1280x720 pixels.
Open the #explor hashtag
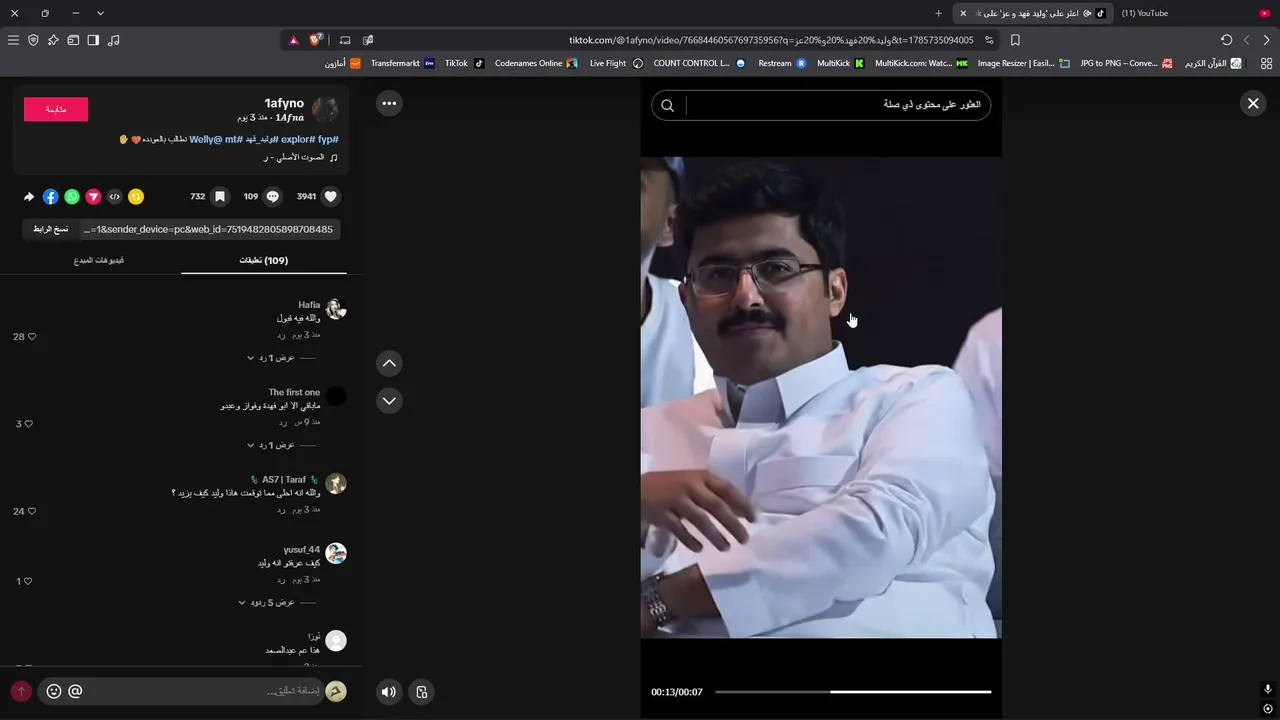tap(297, 139)
